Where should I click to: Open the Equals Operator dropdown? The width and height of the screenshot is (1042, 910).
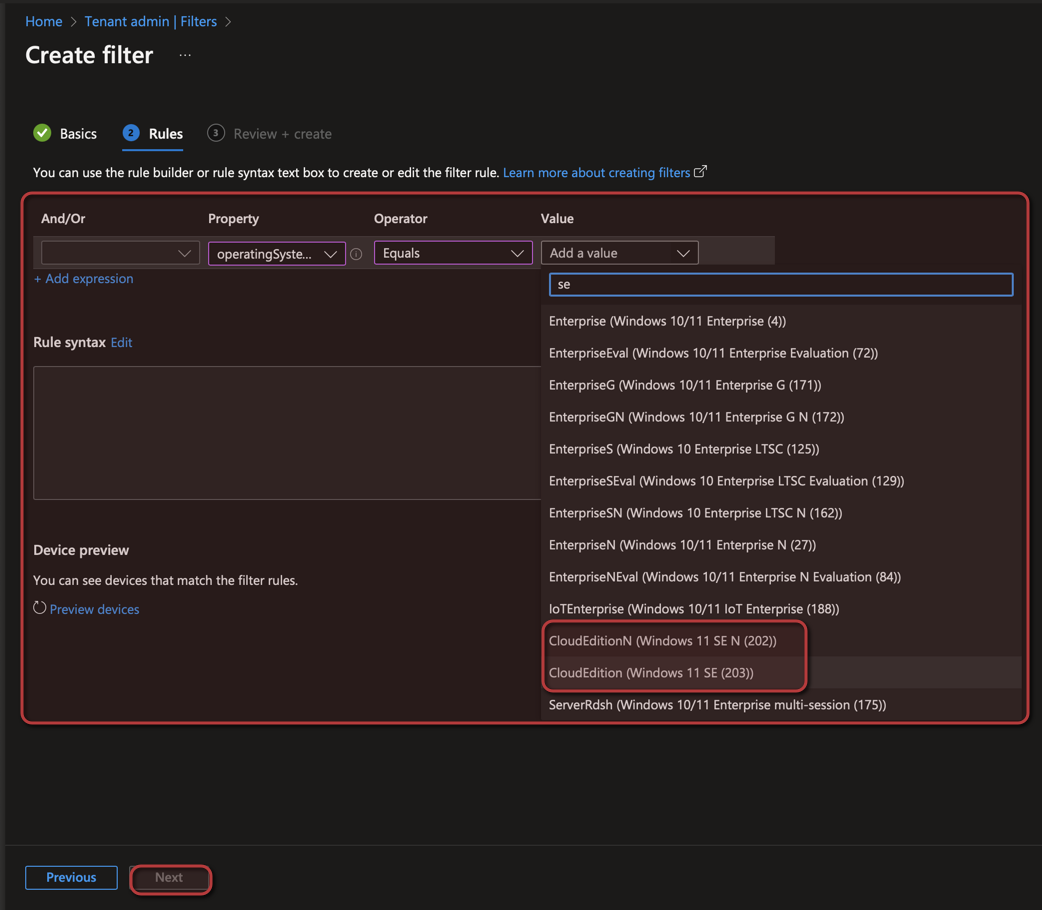click(x=452, y=254)
